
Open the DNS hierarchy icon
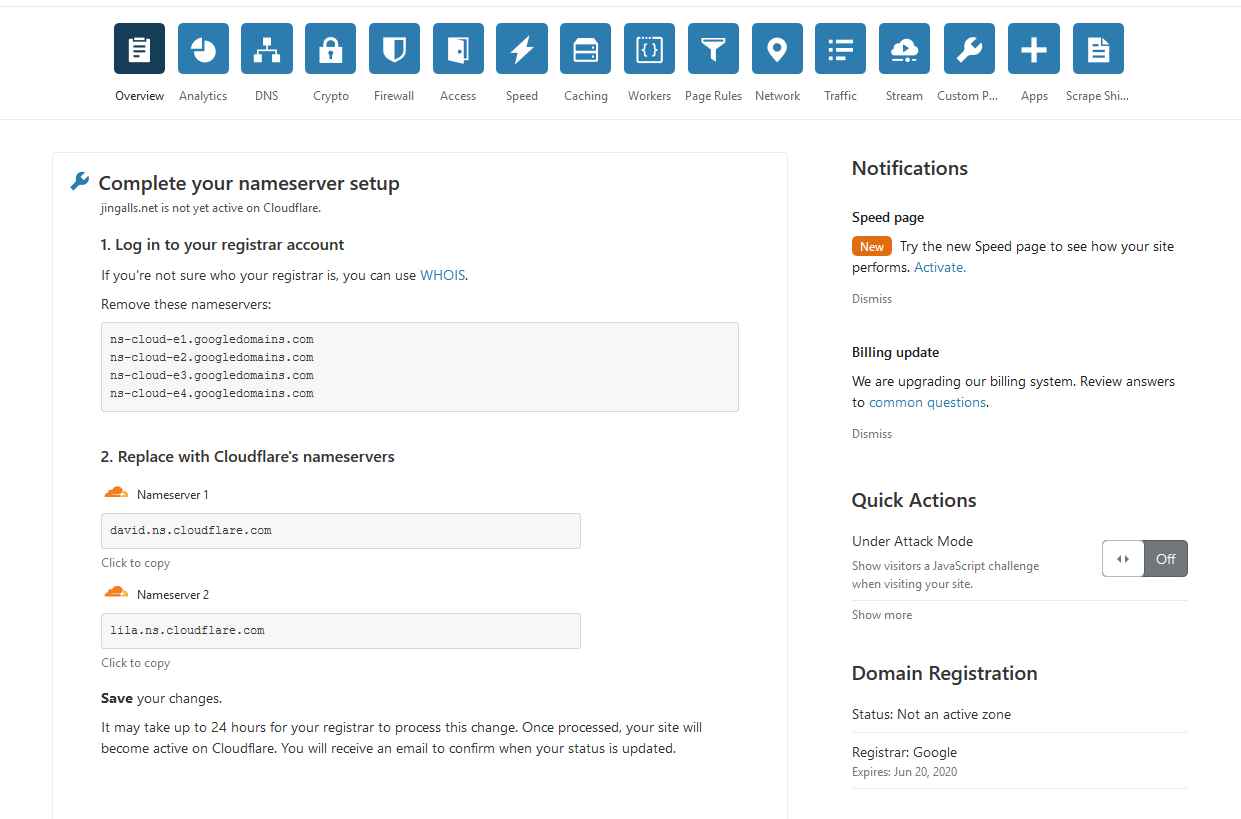pos(267,49)
